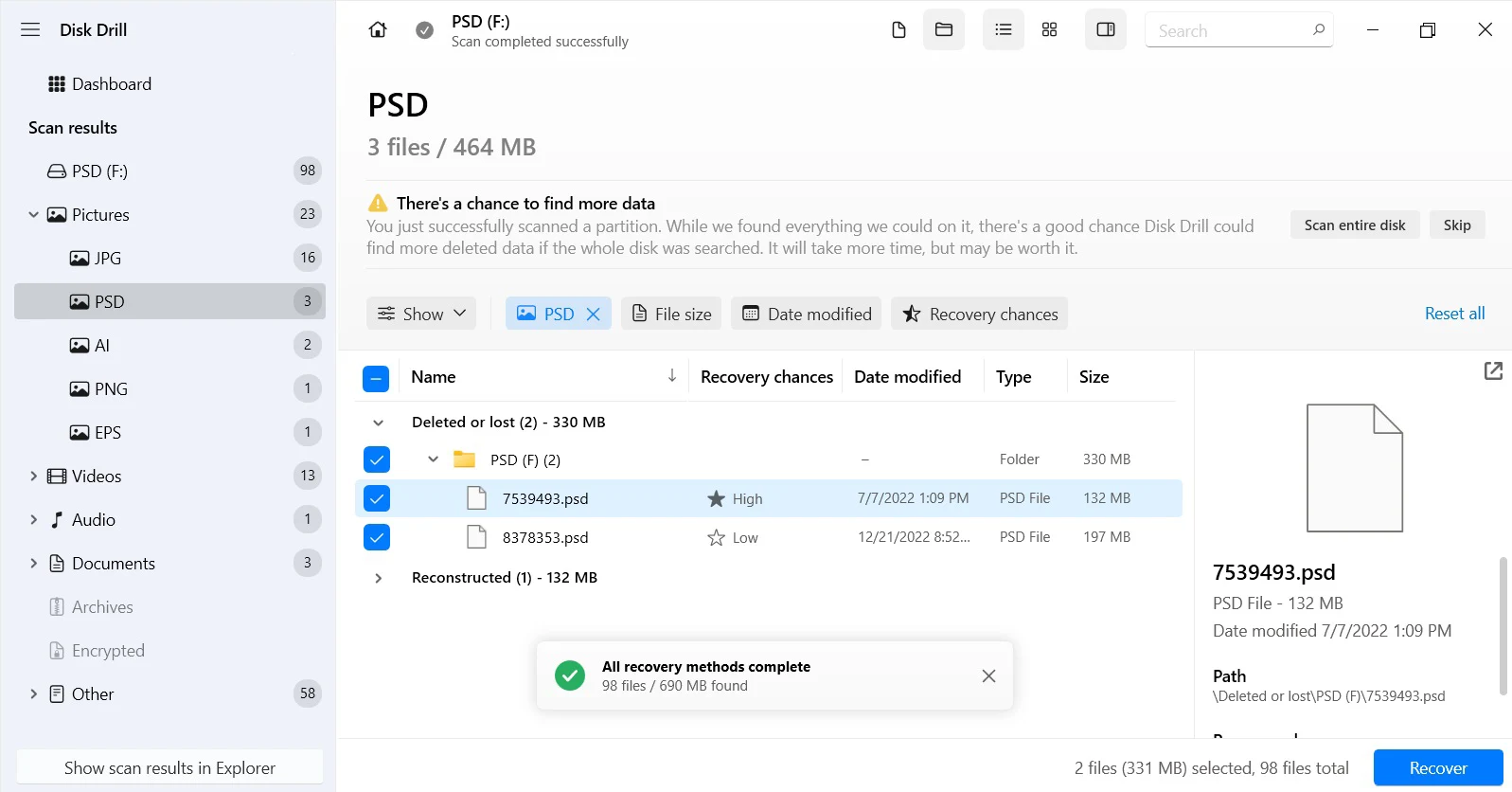Expand the Audio category
Viewport: 1512px width, 792px height.
coord(33,519)
